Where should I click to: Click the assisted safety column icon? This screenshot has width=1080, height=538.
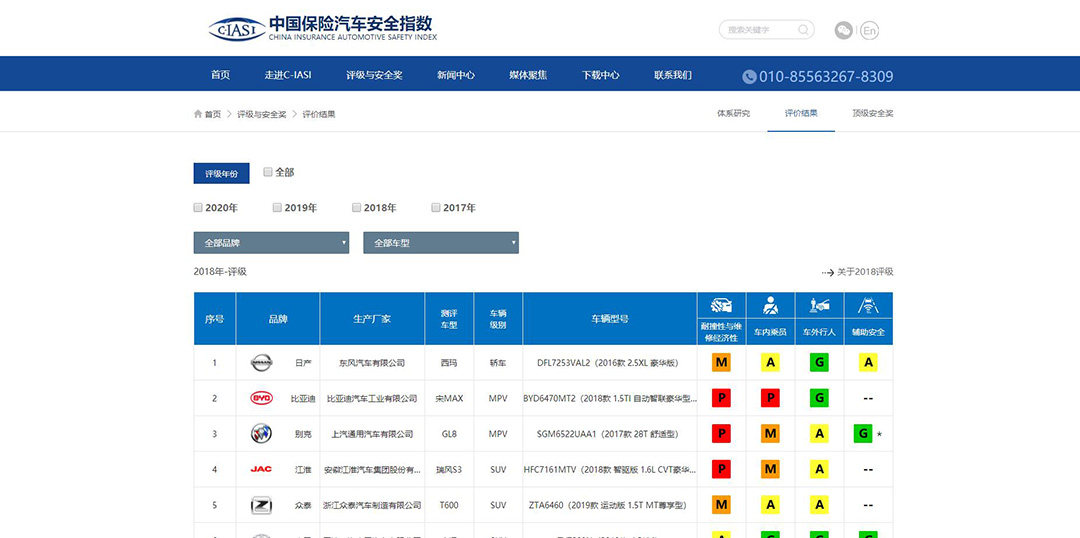(868, 306)
